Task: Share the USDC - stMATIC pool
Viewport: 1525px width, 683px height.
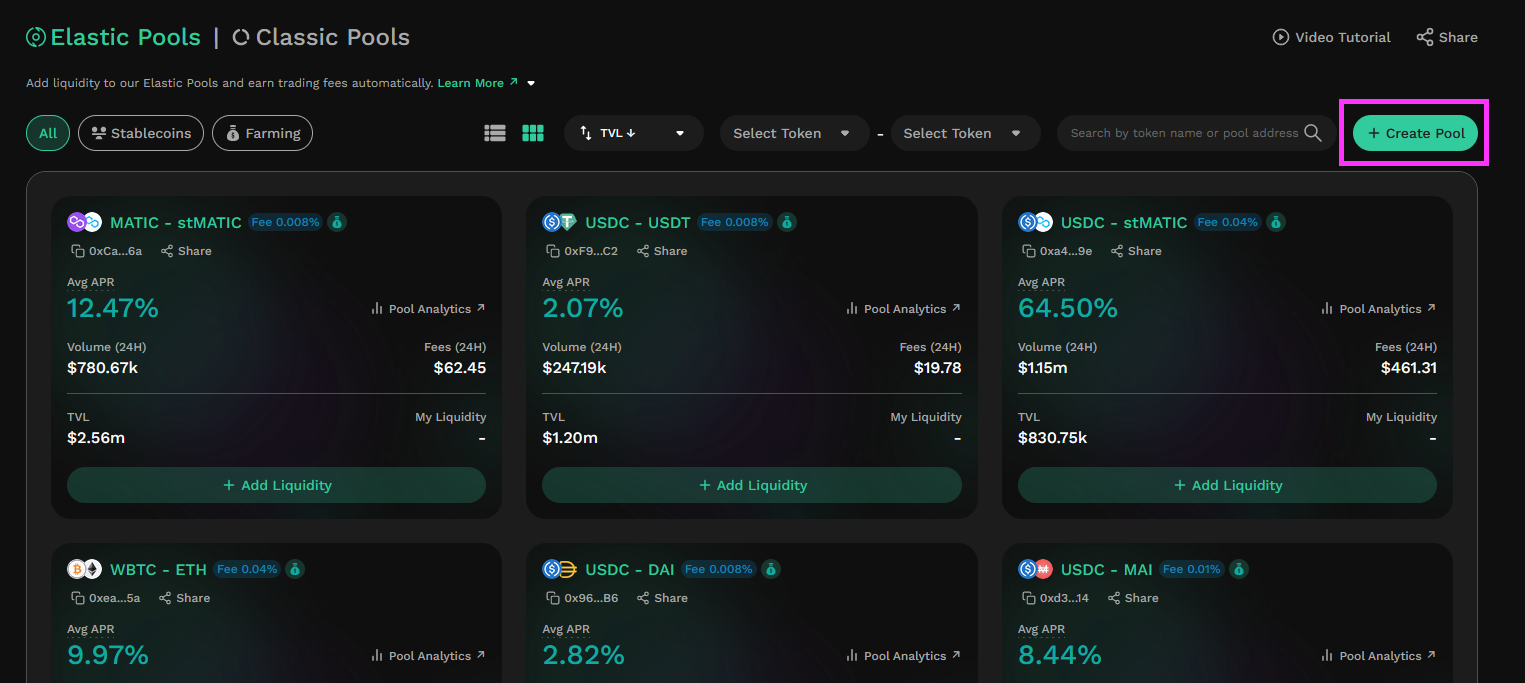Action: (1136, 251)
